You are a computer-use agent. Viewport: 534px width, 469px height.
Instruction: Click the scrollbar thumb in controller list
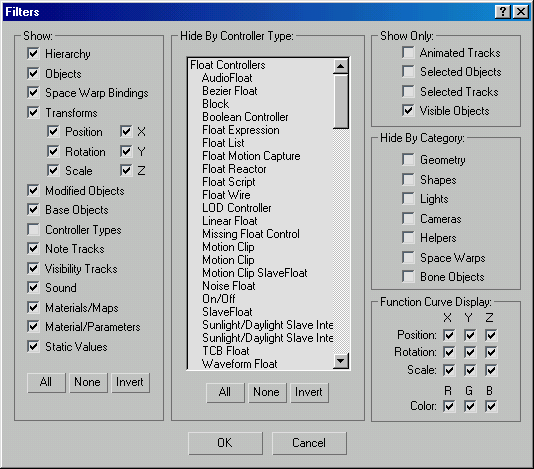[x=341, y=101]
